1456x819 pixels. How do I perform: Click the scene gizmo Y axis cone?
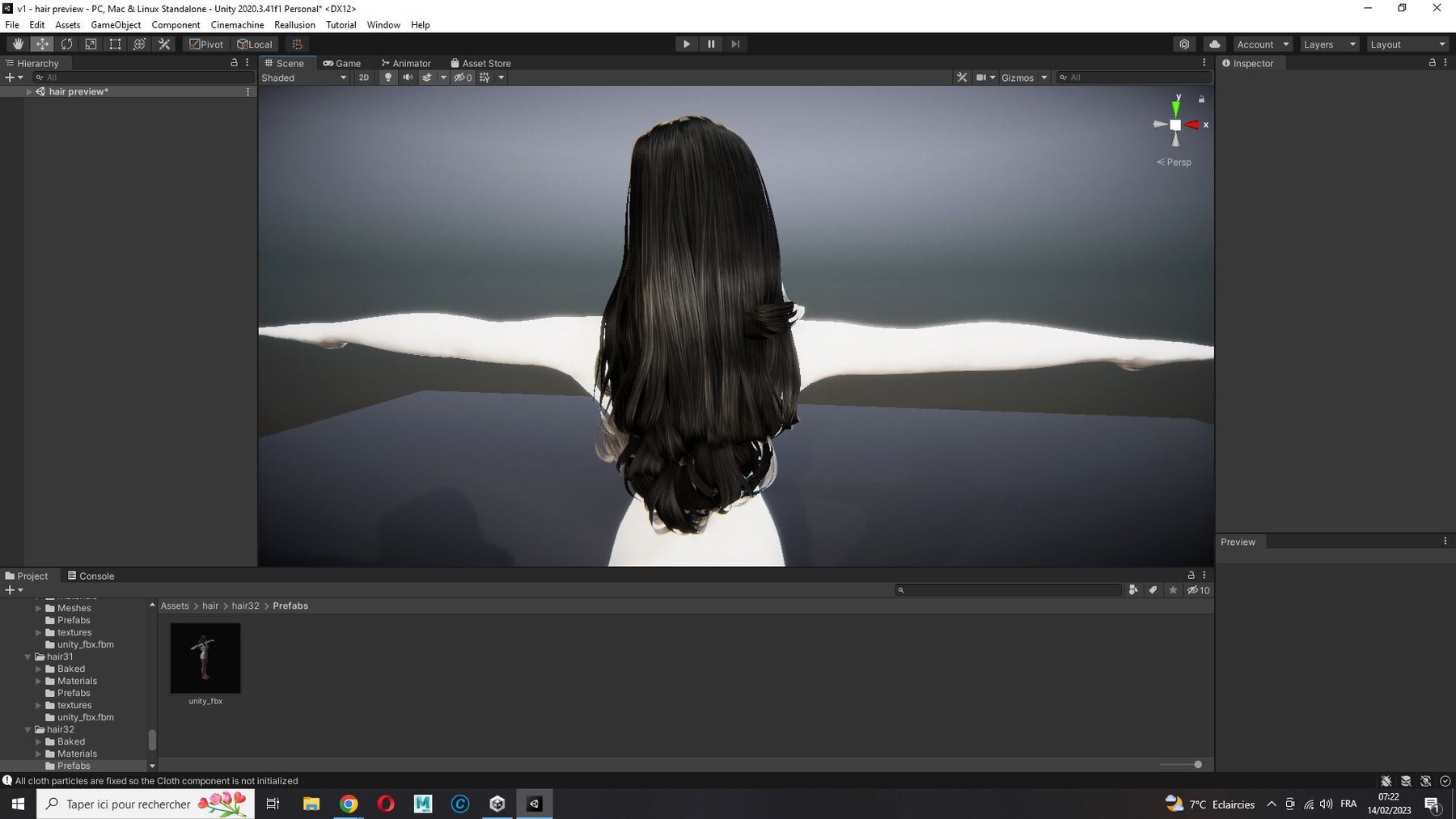click(1176, 107)
